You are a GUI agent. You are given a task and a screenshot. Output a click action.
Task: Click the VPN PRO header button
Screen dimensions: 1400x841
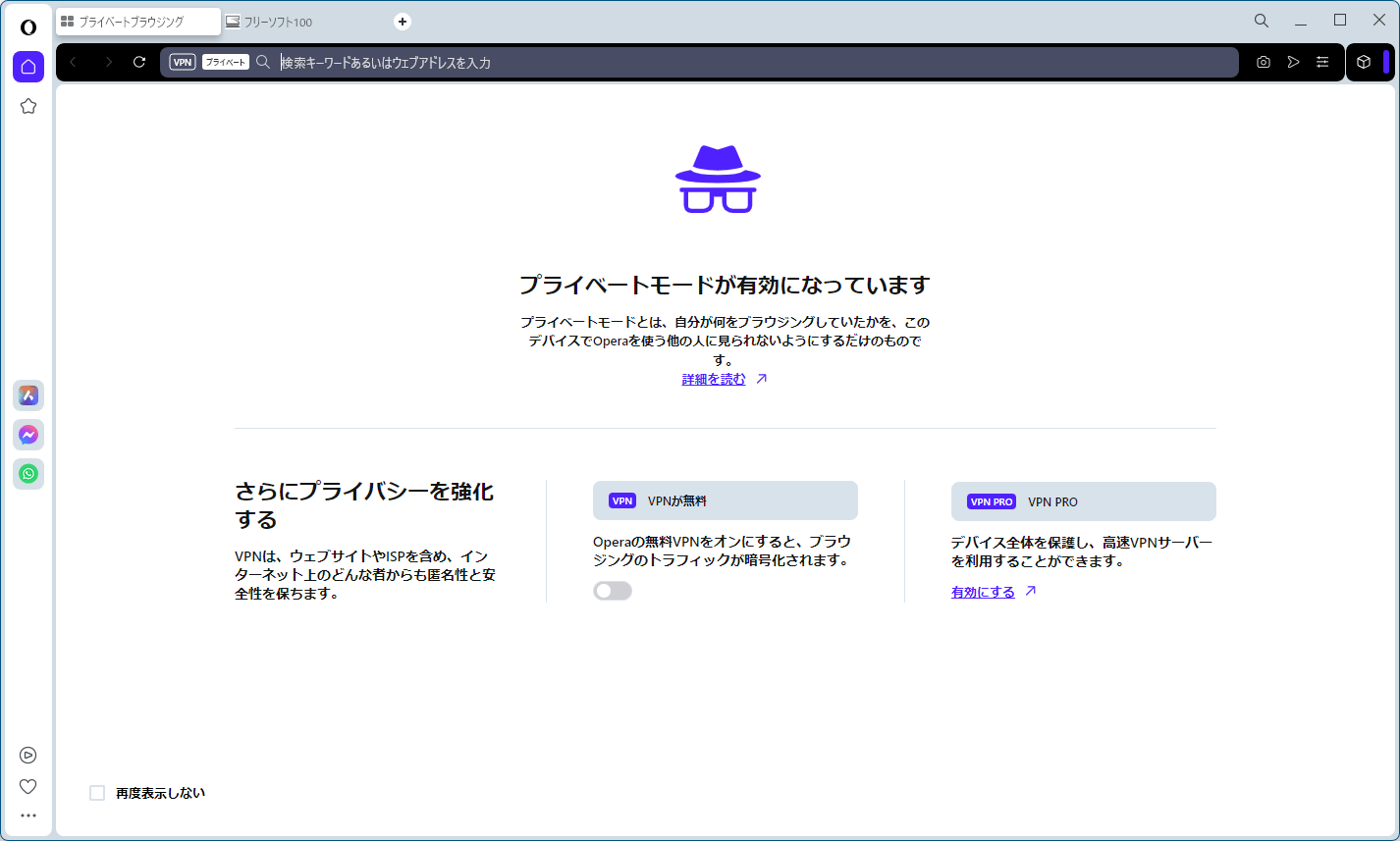coord(1084,501)
